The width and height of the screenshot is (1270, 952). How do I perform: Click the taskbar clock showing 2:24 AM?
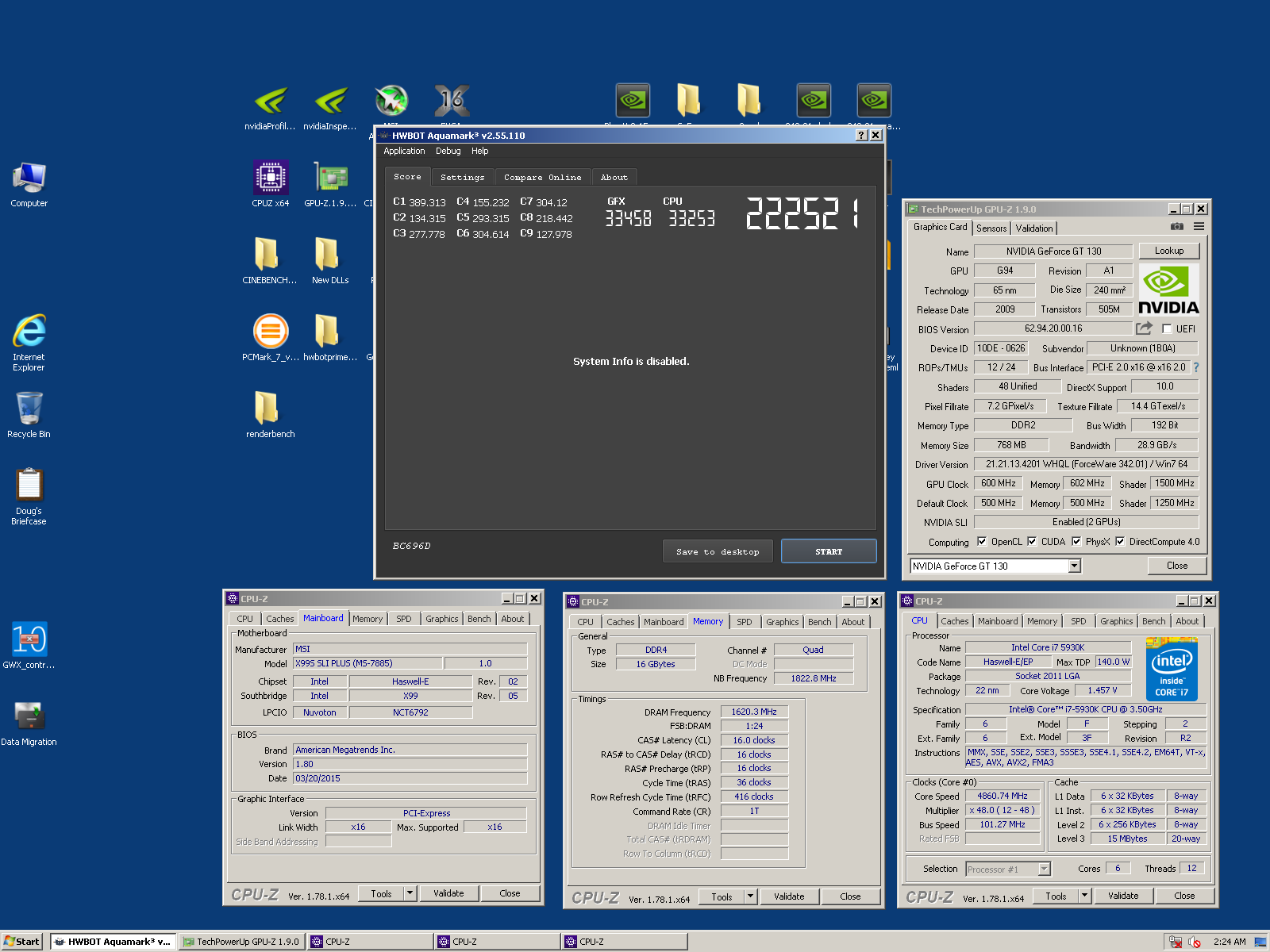1229,942
